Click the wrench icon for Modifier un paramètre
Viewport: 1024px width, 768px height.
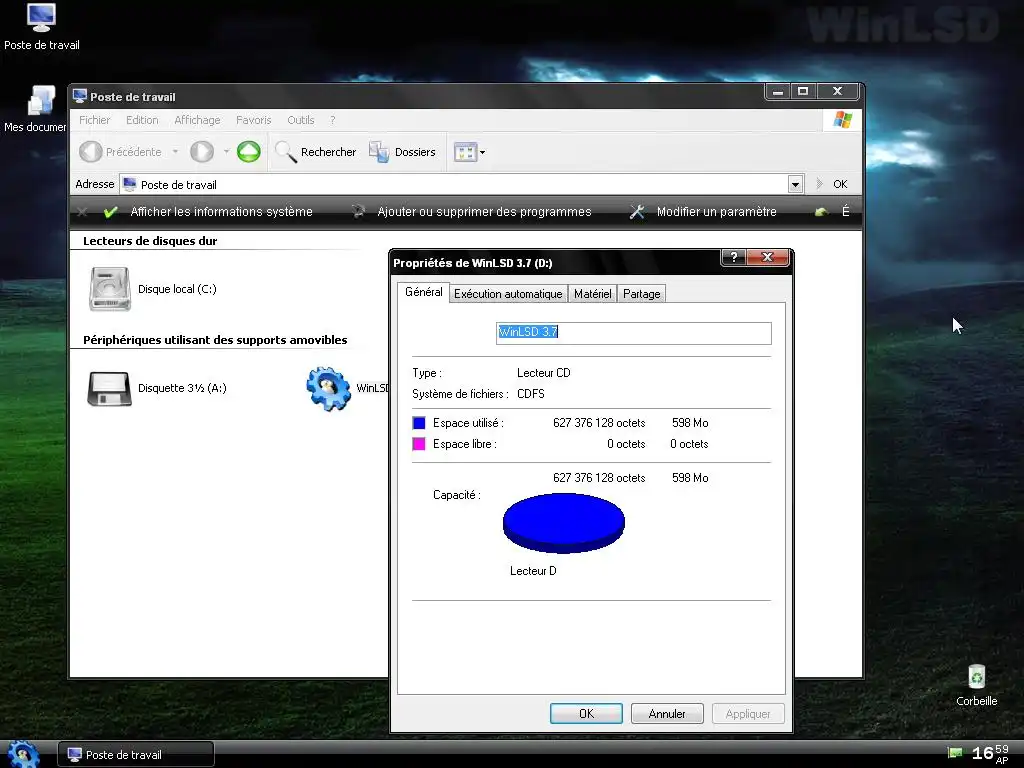point(637,212)
